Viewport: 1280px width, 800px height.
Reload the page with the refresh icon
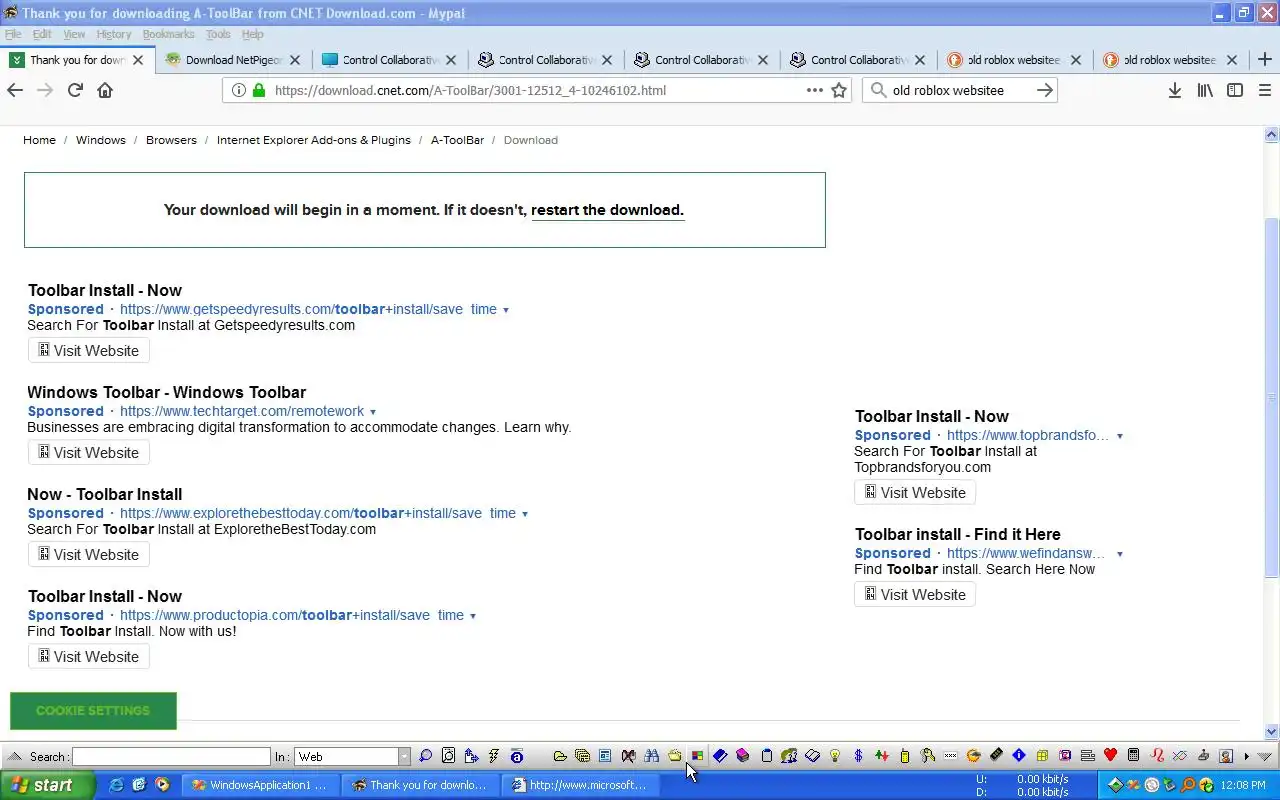tap(75, 90)
